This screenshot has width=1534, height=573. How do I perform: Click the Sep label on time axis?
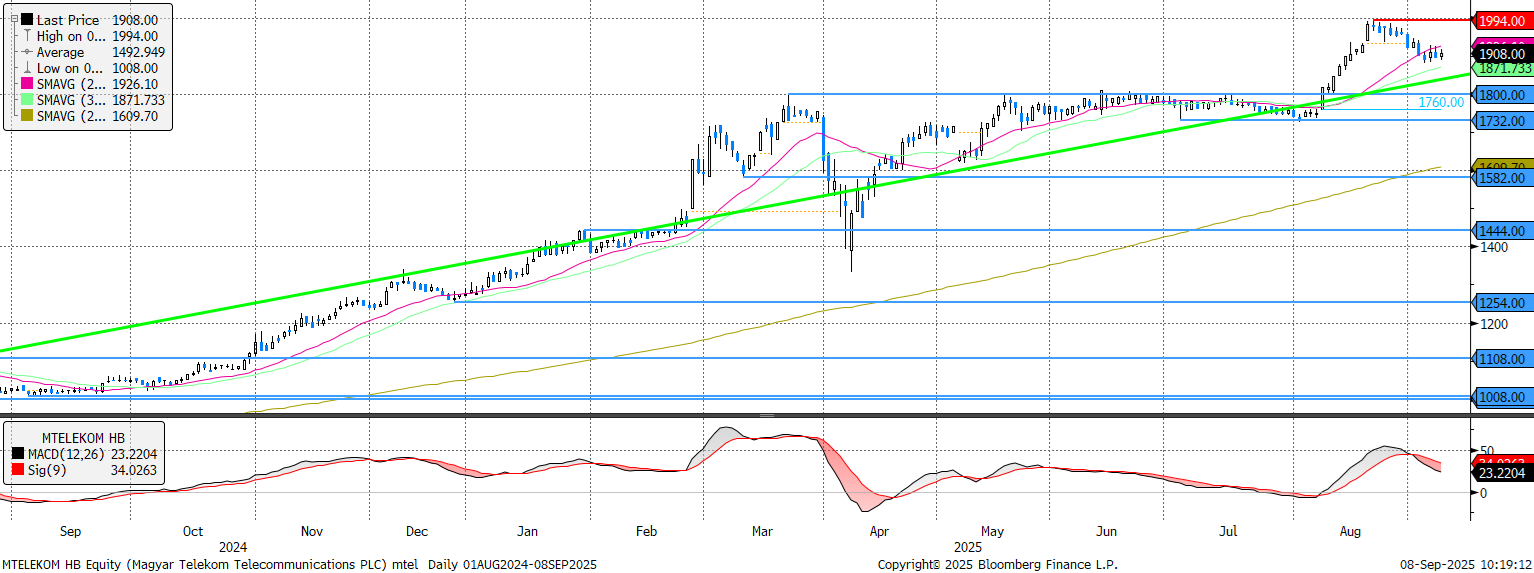[x=71, y=532]
